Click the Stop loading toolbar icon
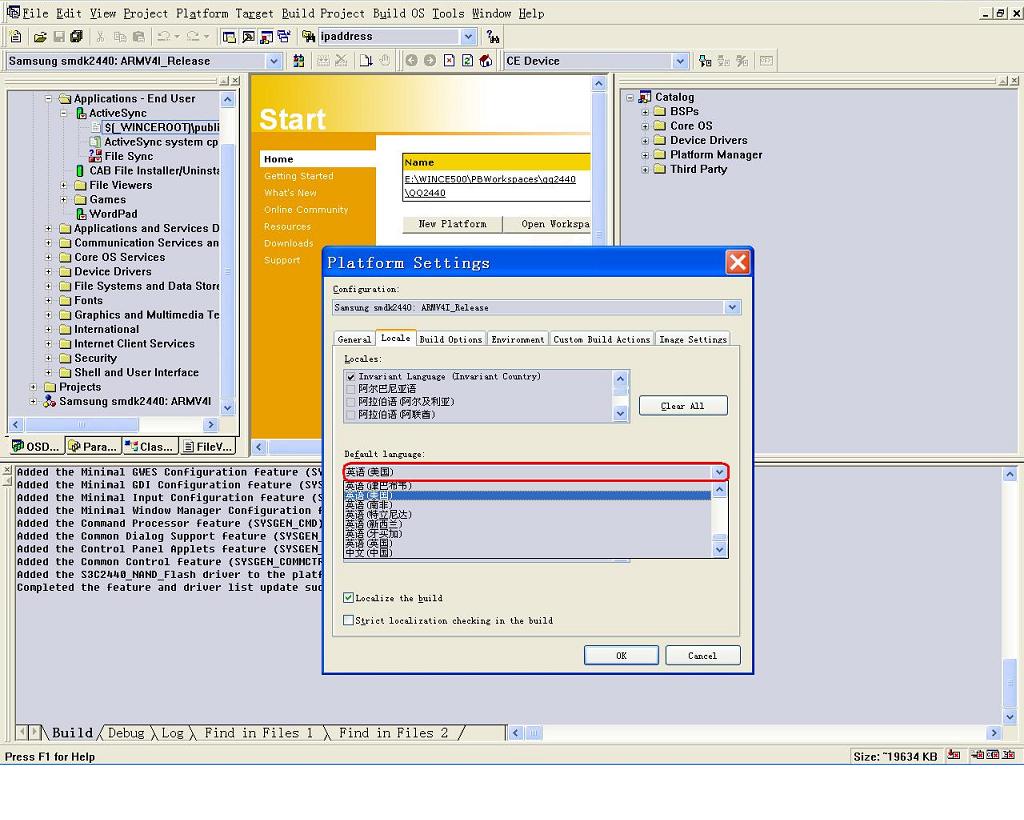Viewport: 1024px width, 820px height. [x=449, y=61]
